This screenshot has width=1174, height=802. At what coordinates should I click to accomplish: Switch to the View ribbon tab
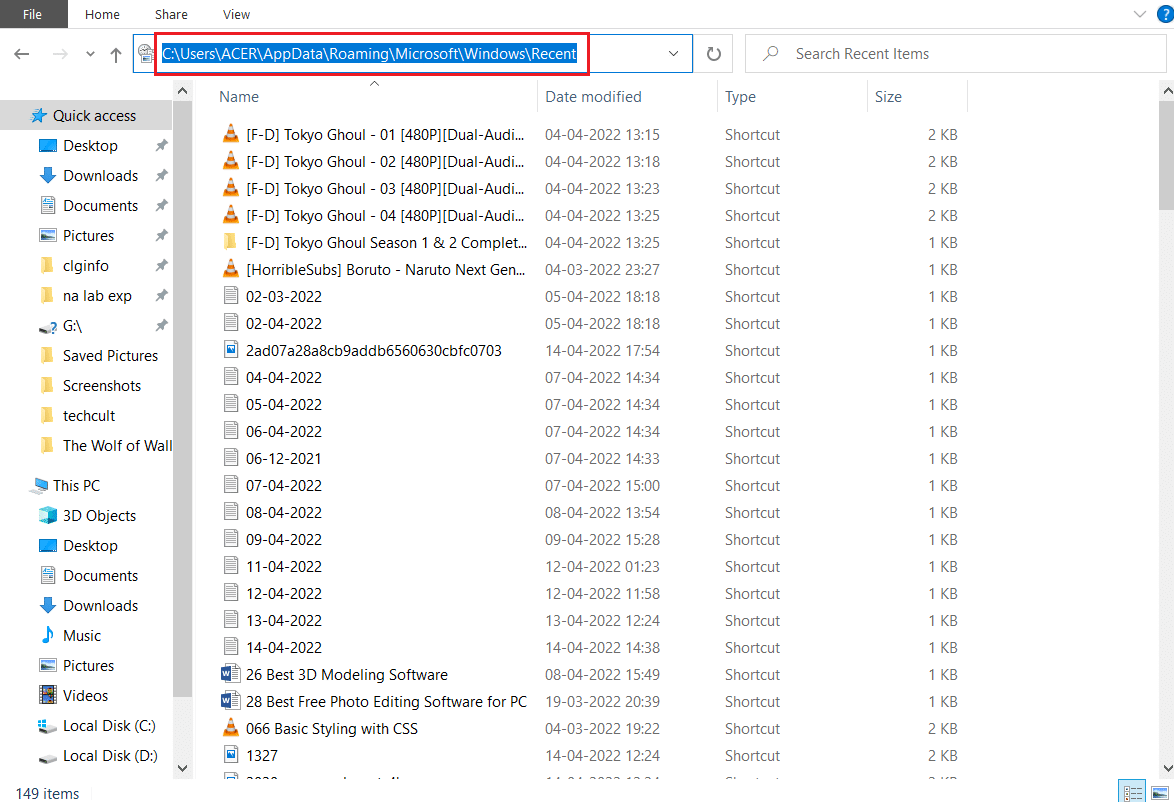pyautogui.click(x=236, y=14)
